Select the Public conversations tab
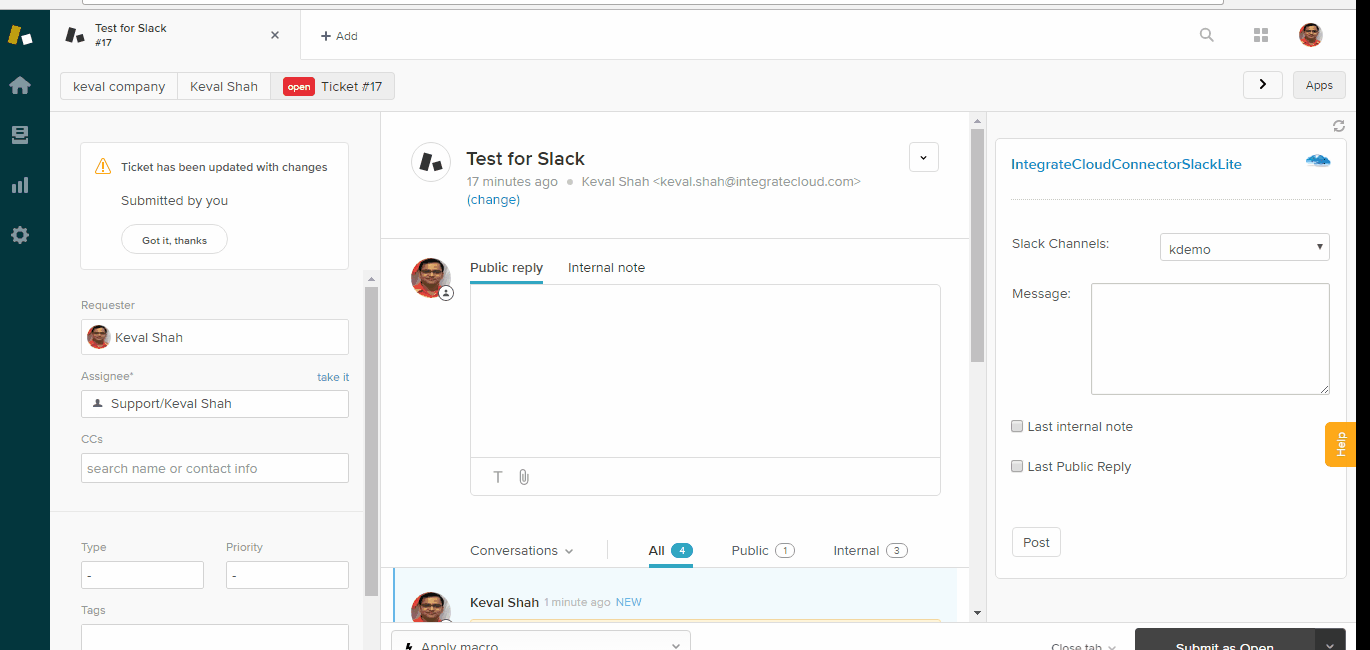1370x650 pixels. (x=762, y=551)
